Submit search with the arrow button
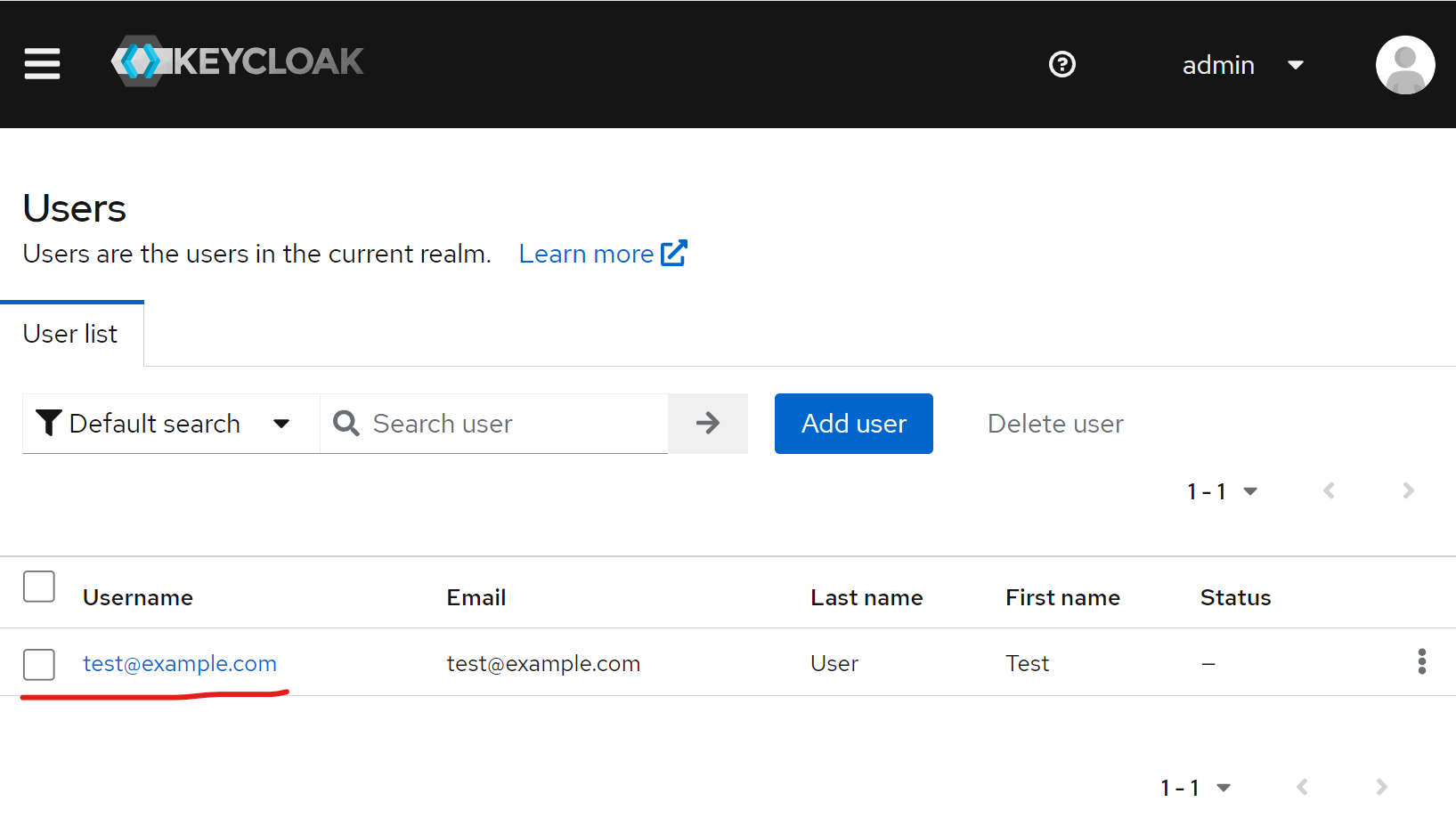 pyautogui.click(x=707, y=423)
